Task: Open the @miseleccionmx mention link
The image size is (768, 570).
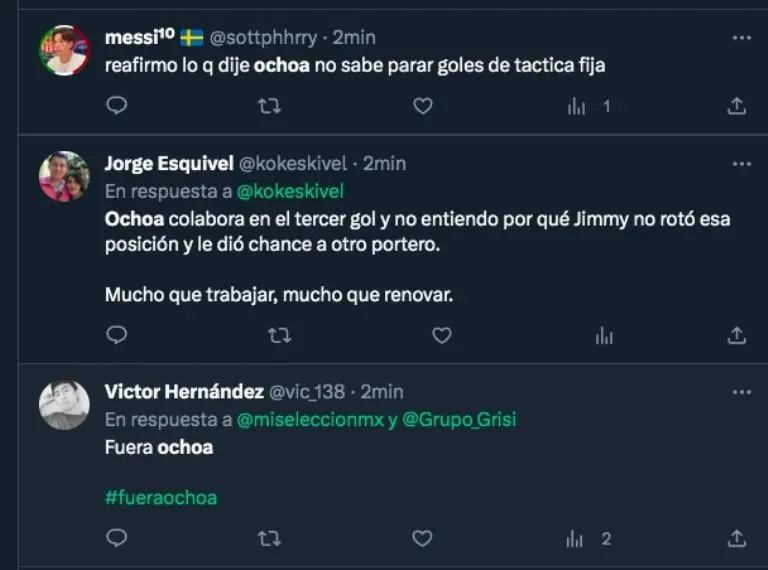Action: point(310,422)
